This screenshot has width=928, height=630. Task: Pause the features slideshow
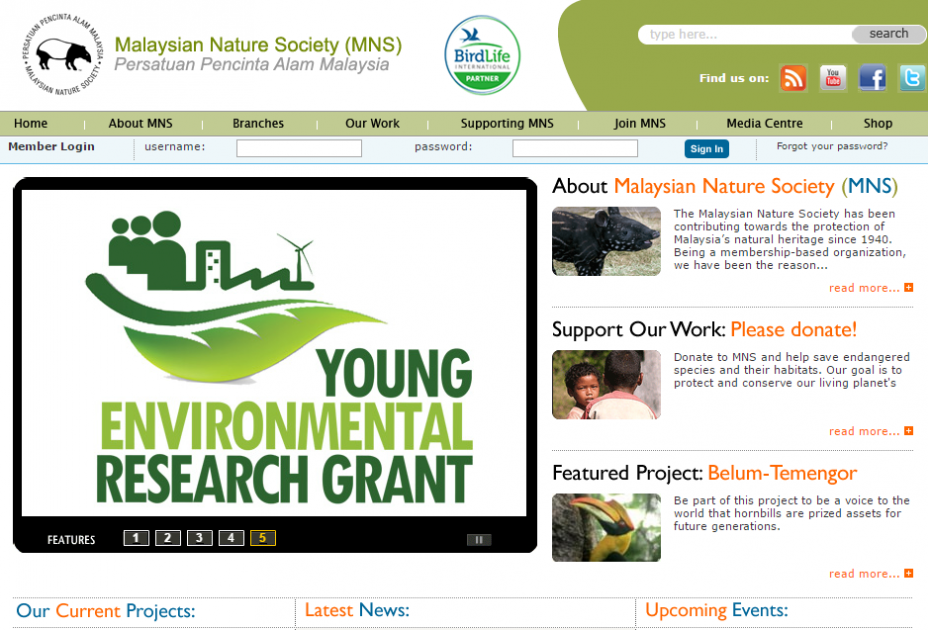coord(479,539)
